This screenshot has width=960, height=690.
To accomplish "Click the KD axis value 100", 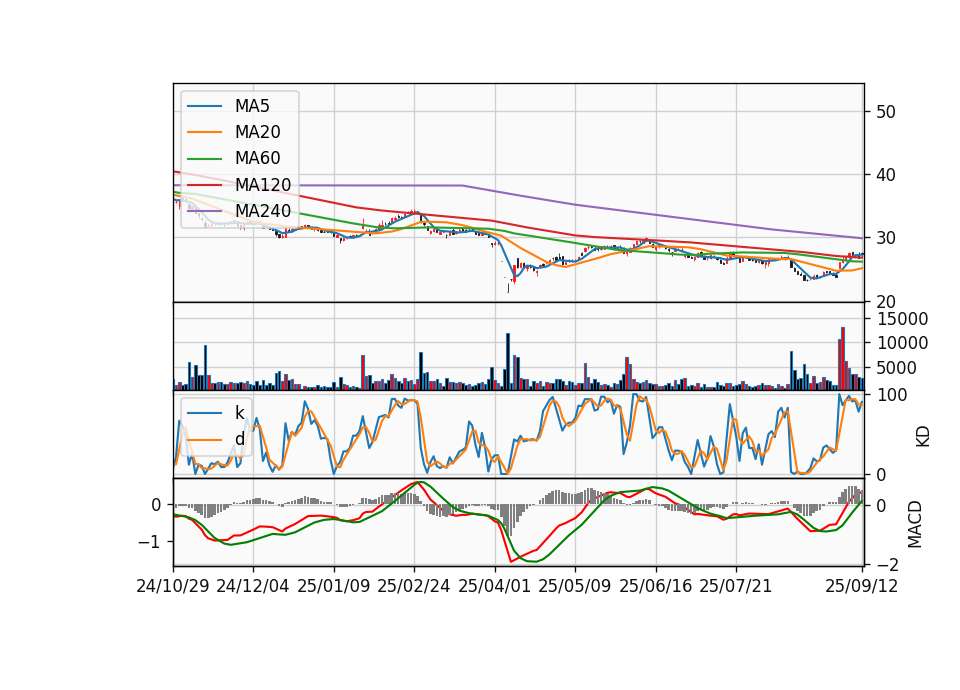I will click(892, 395).
